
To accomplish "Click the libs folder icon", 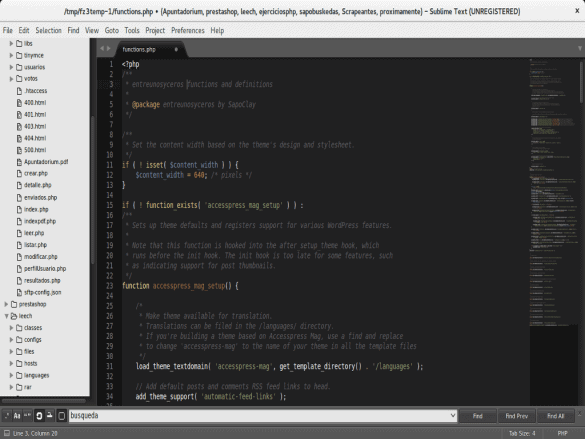I will point(19,44).
